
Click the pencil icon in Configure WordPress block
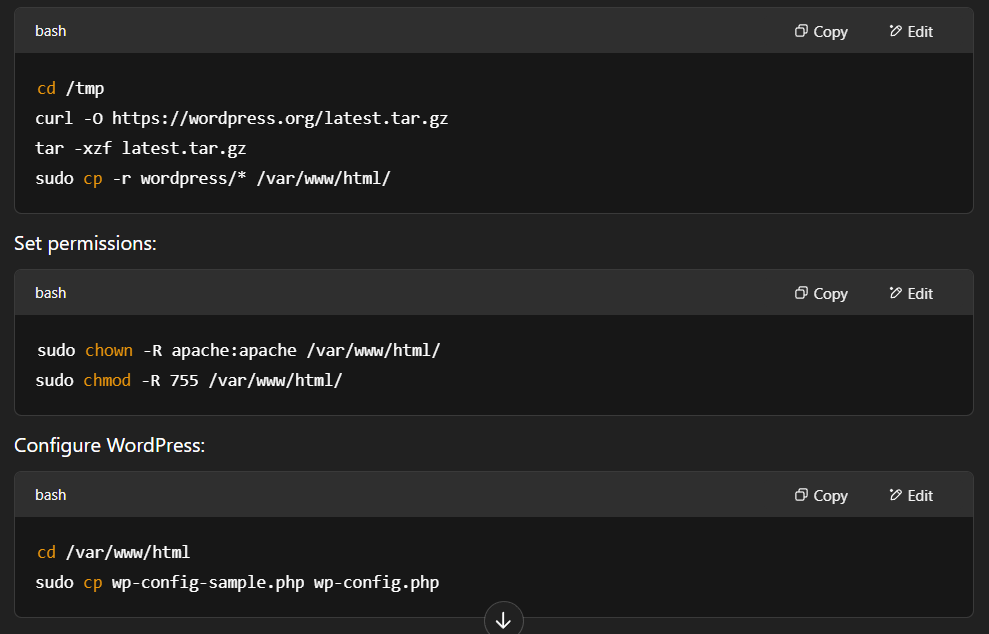coord(895,495)
